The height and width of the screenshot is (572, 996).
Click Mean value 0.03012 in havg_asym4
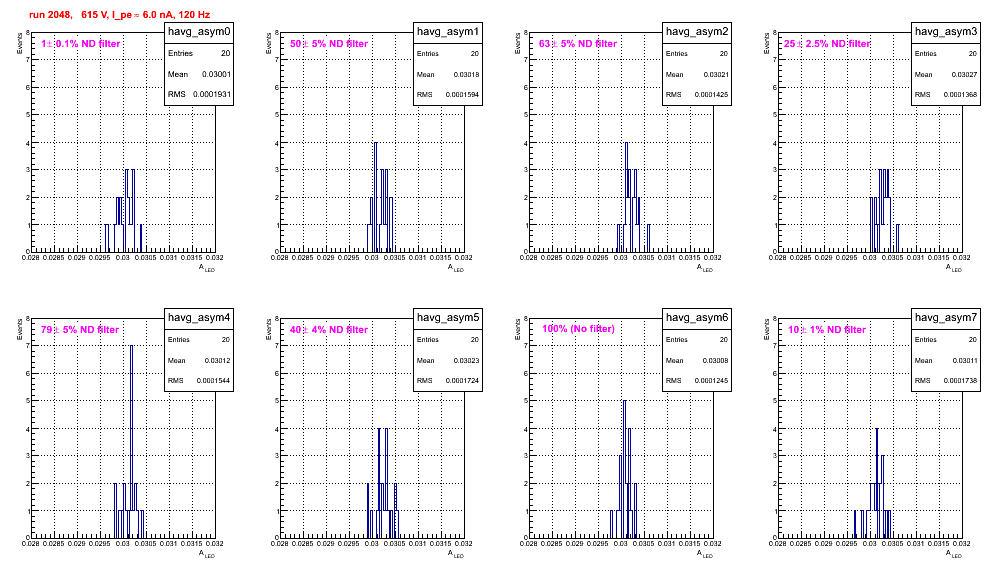pyautogui.click(x=217, y=360)
